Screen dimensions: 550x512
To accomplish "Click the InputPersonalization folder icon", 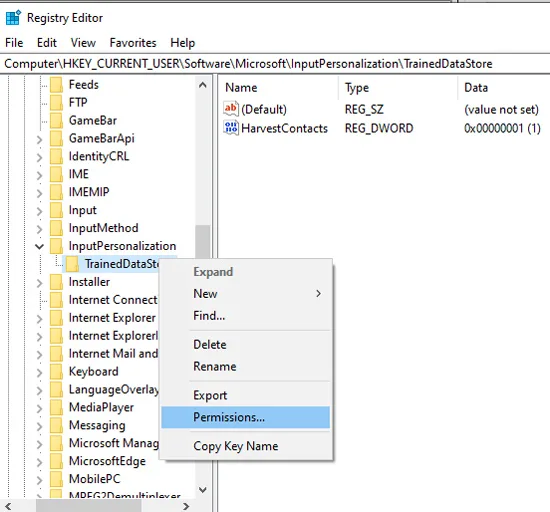I will click(x=56, y=246).
